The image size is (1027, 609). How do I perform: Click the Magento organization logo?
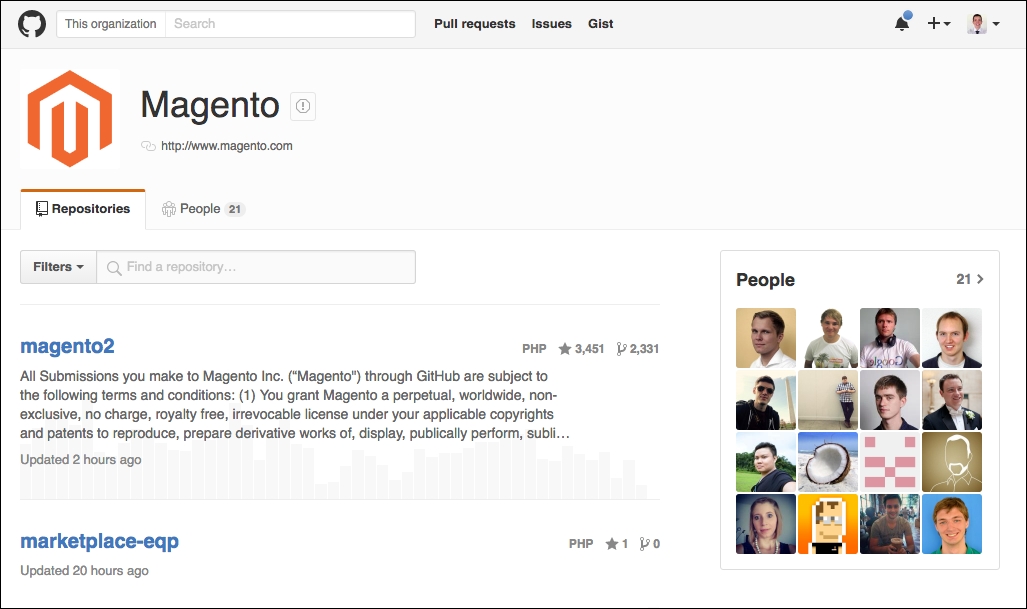tap(70, 119)
